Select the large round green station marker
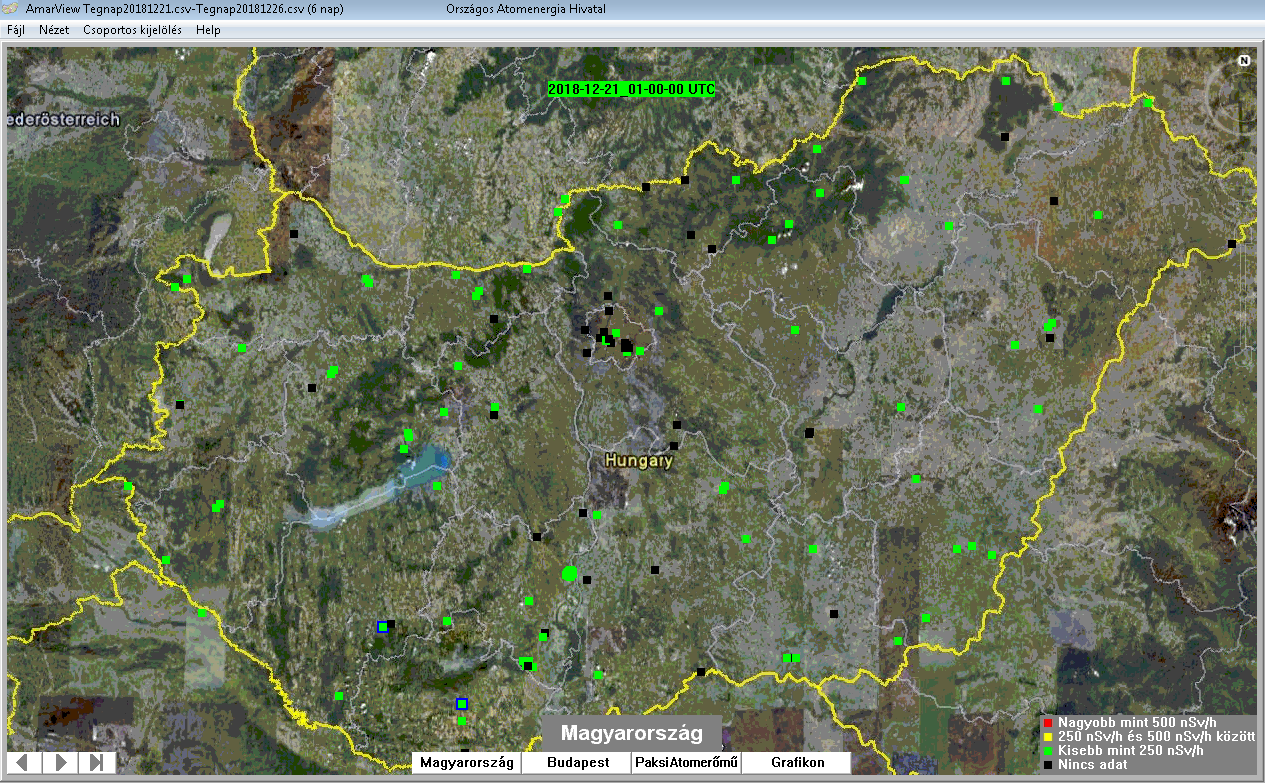The image size is (1265, 783). pyautogui.click(x=570, y=573)
